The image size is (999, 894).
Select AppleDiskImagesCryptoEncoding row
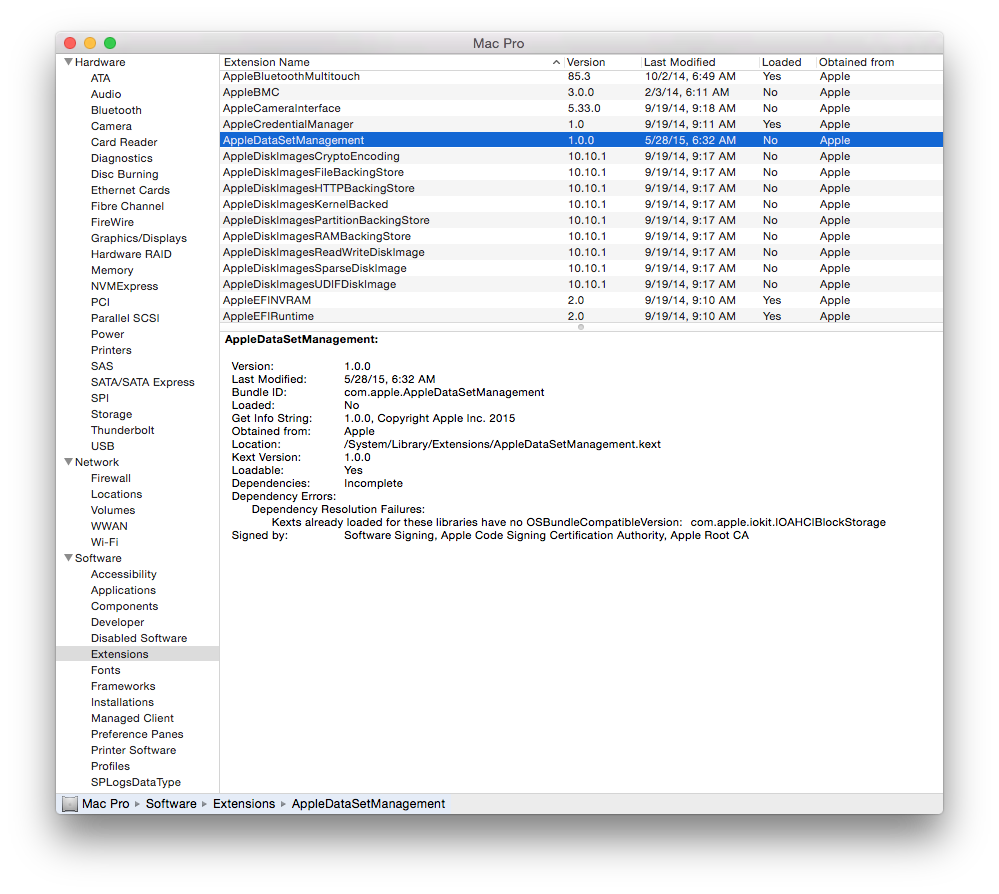pyautogui.click(x=581, y=156)
